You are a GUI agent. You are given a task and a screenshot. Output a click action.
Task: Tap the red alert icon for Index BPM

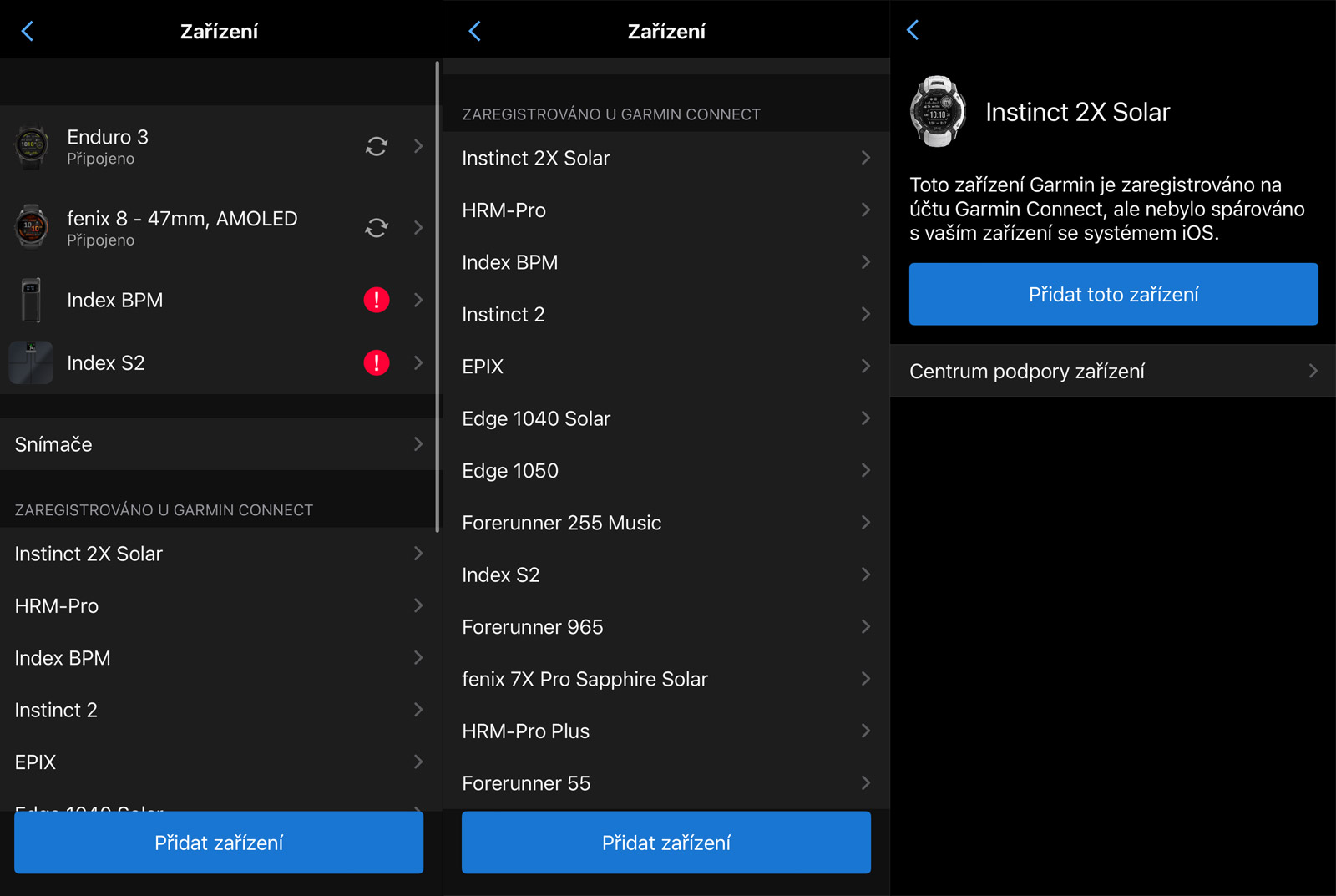coord(377,300)
